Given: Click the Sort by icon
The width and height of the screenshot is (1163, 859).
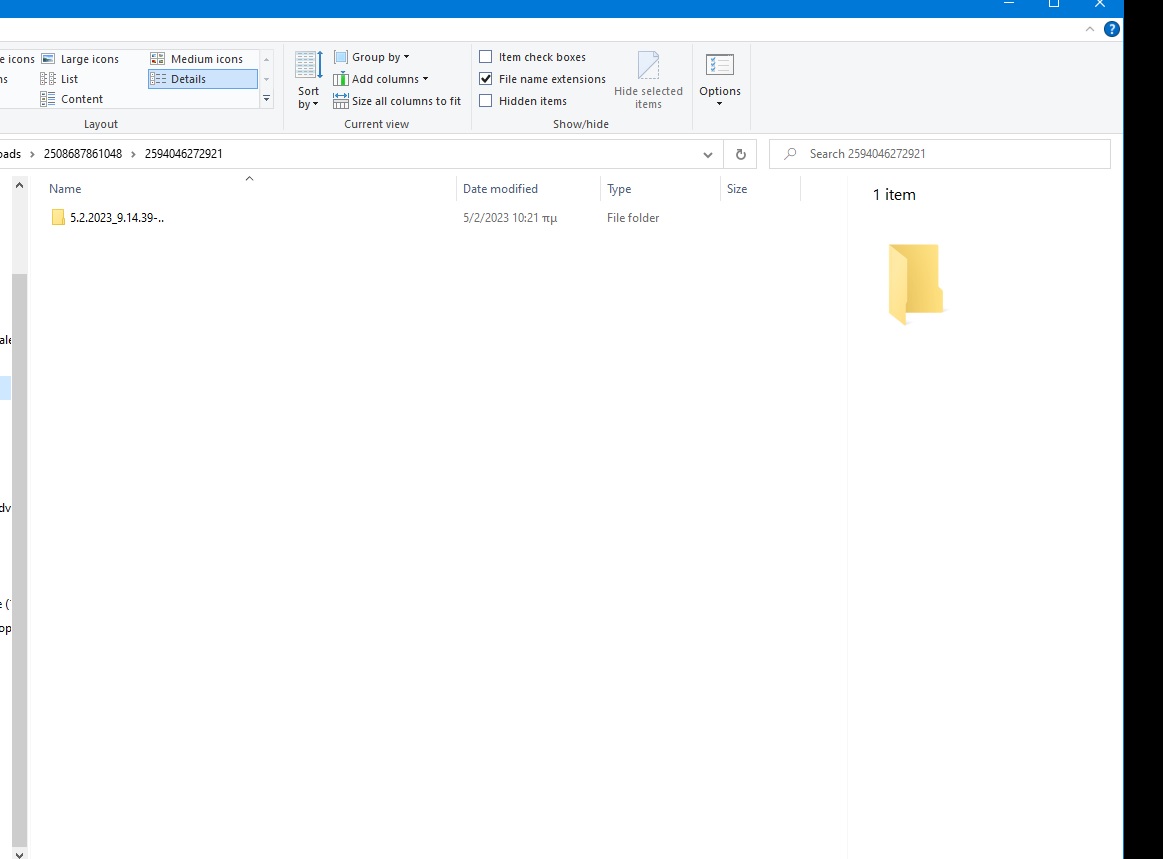Looking at the screenshot, I should pos(308,78).
